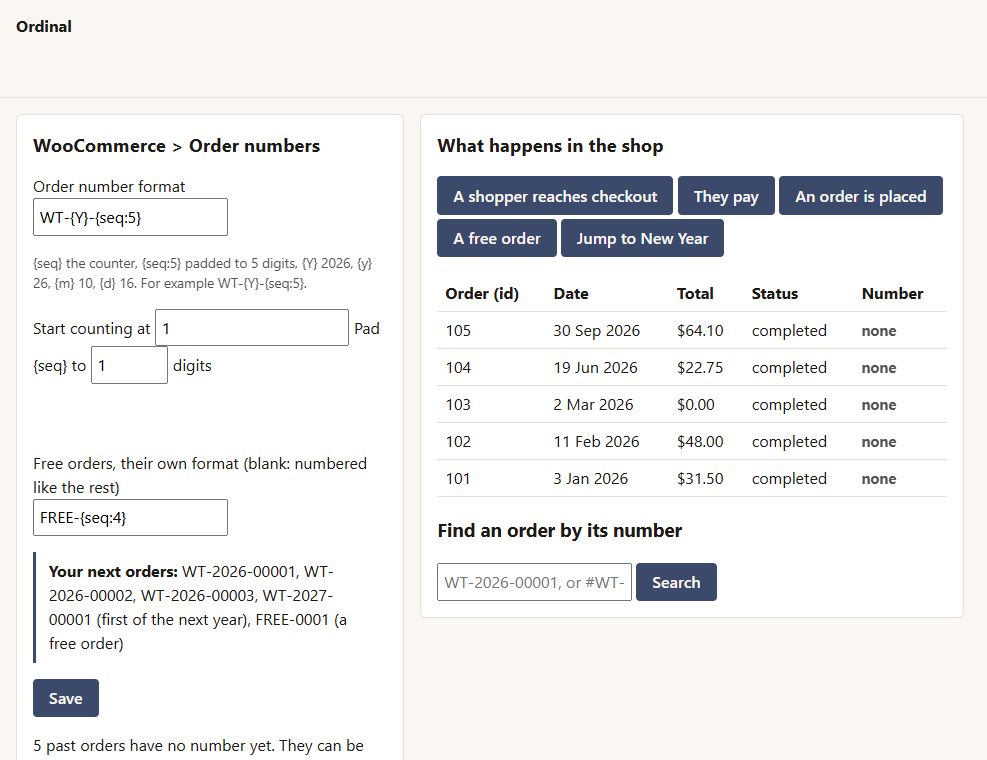Click the Date column header
Image resolution: width=987 pixels, height=760 pixels.
[572, 293]
